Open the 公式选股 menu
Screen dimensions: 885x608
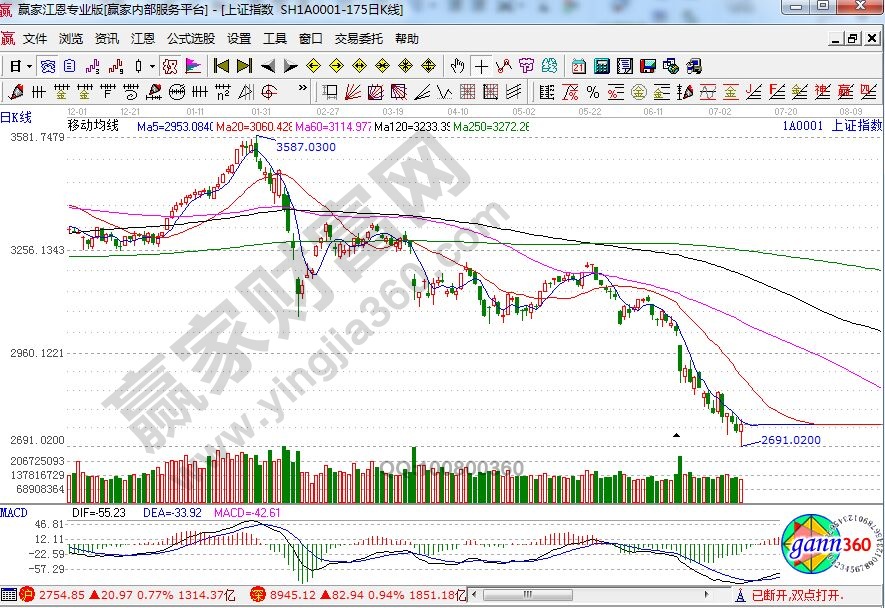pos(190,39)
